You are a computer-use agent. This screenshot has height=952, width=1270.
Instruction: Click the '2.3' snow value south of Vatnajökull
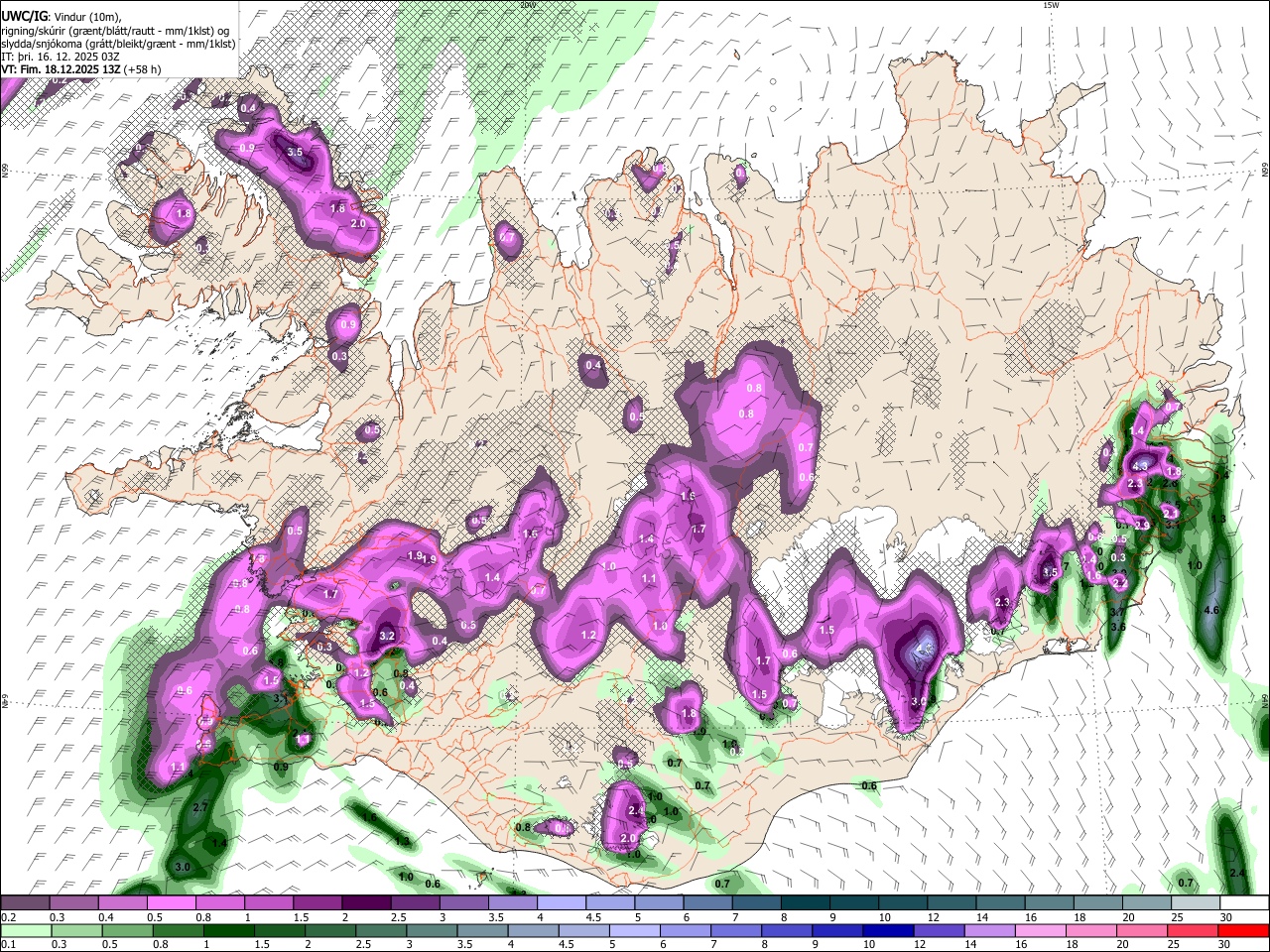click(1002, 603)
